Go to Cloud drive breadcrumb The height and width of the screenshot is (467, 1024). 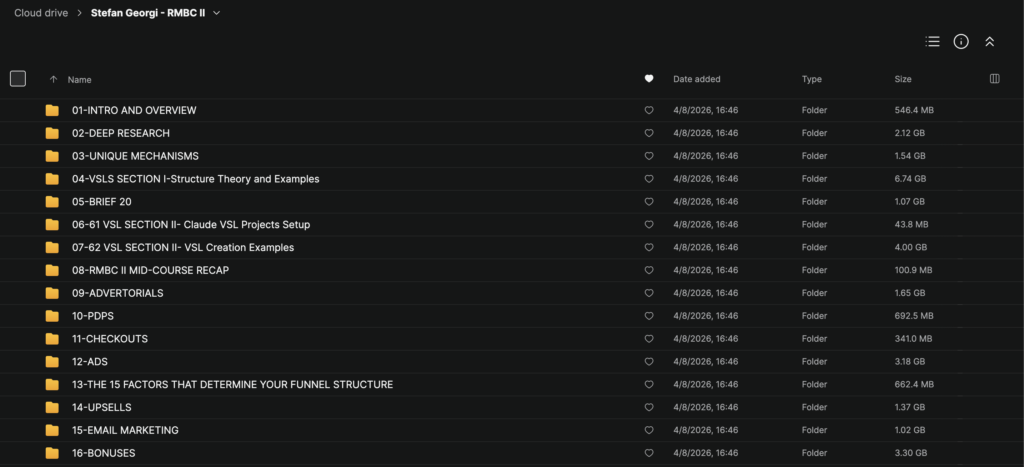41,13
